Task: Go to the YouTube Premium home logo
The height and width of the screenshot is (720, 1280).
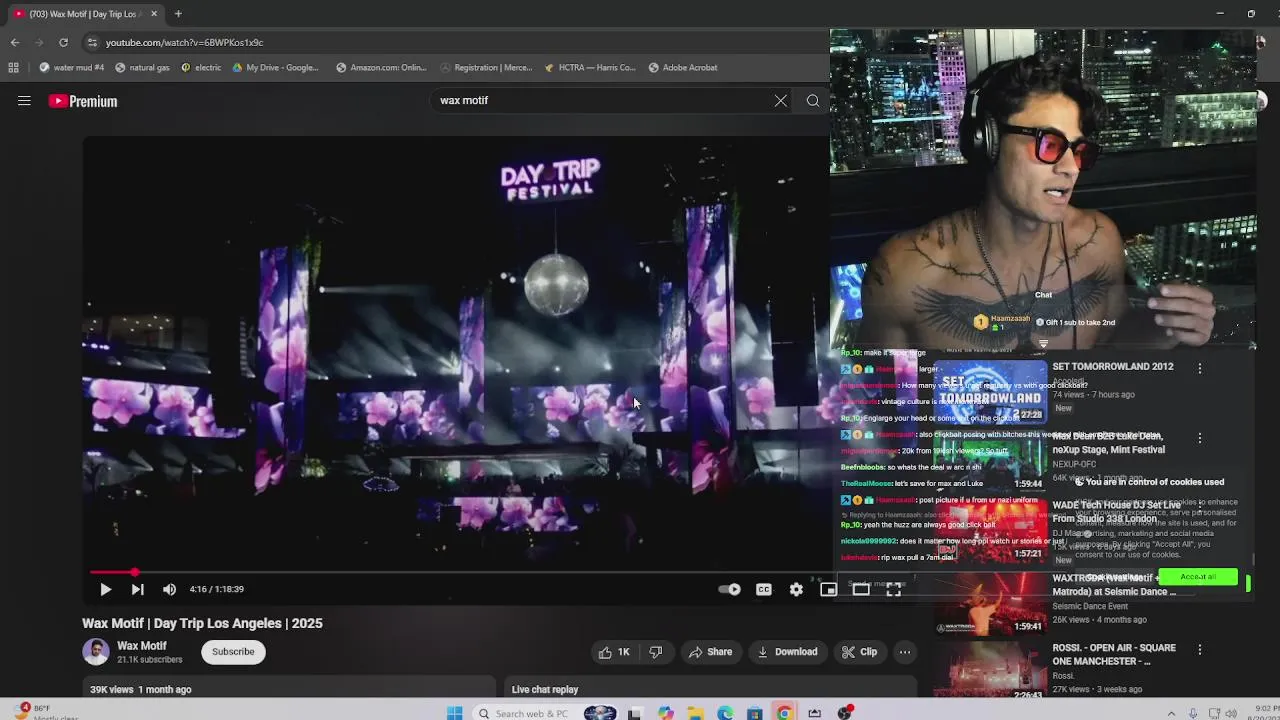Action: point(83,101)
